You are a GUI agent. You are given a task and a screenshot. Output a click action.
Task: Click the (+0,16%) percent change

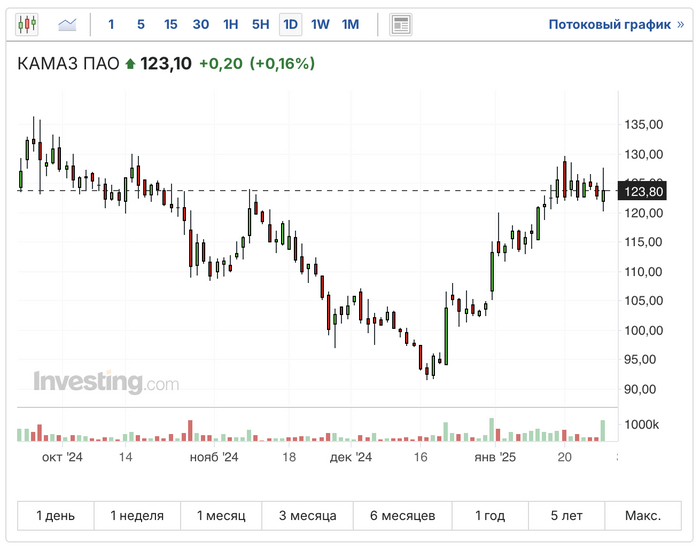(x=282, y=64)
